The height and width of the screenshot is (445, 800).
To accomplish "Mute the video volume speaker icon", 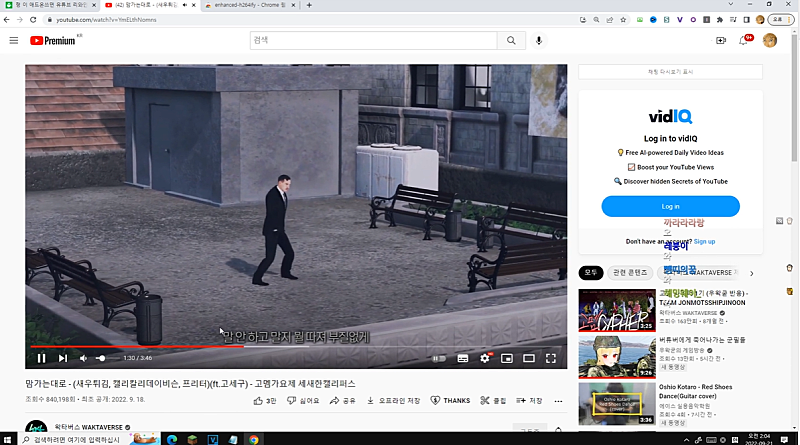I will coord(84,358).
